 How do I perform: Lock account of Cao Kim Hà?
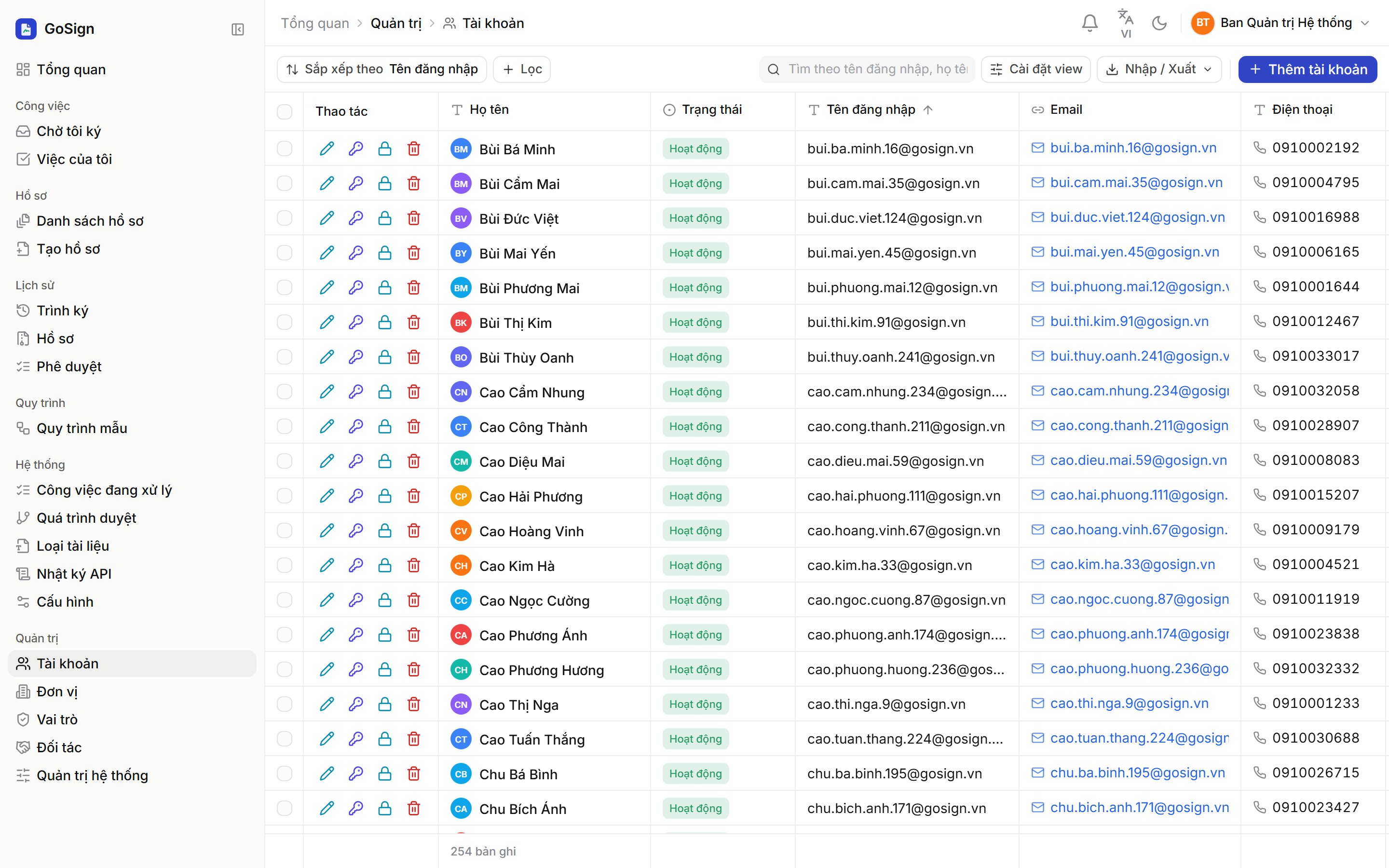point(384,566)
